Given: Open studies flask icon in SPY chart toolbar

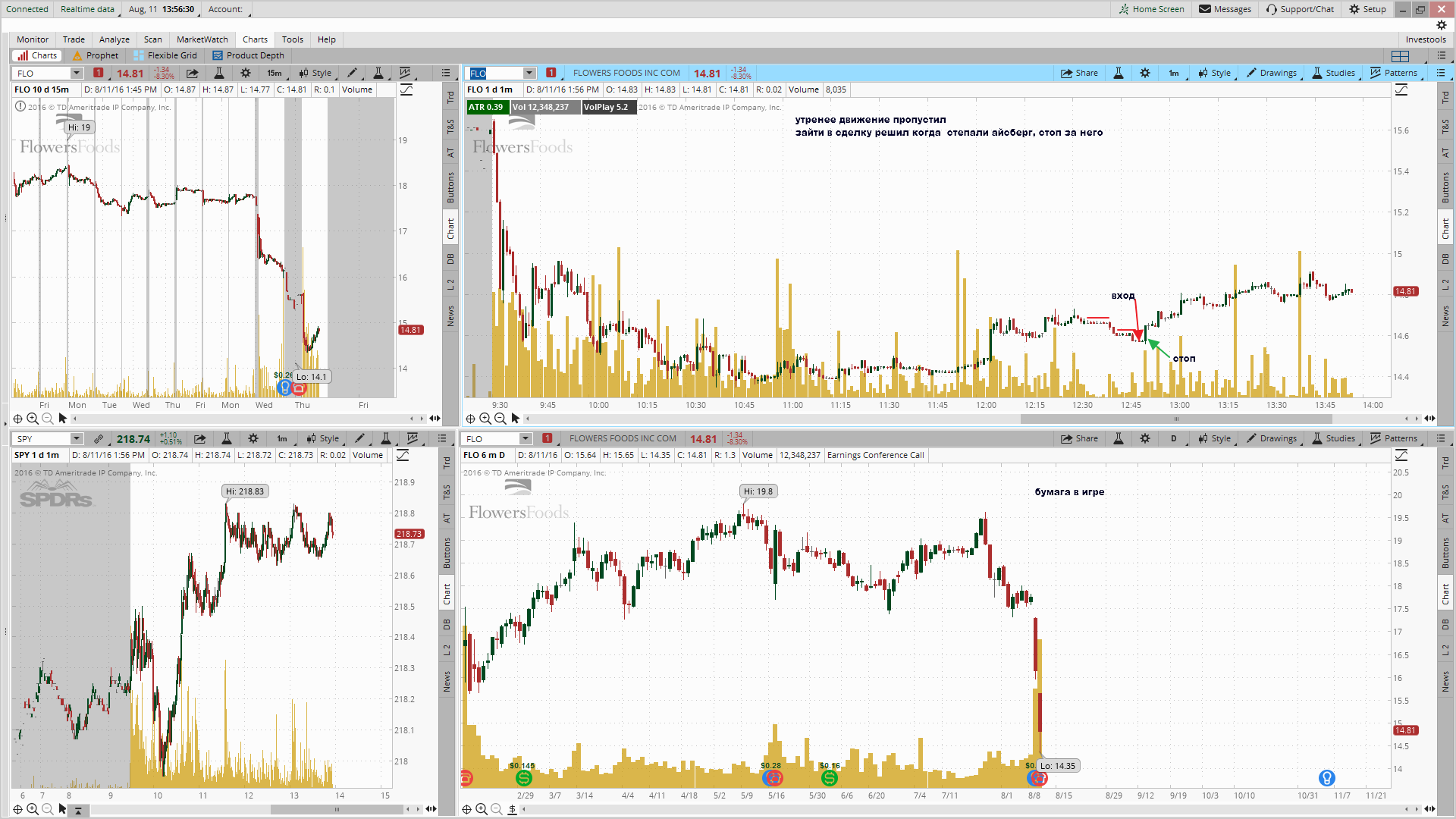Looking at the screenshot, I should pos(385,439).
